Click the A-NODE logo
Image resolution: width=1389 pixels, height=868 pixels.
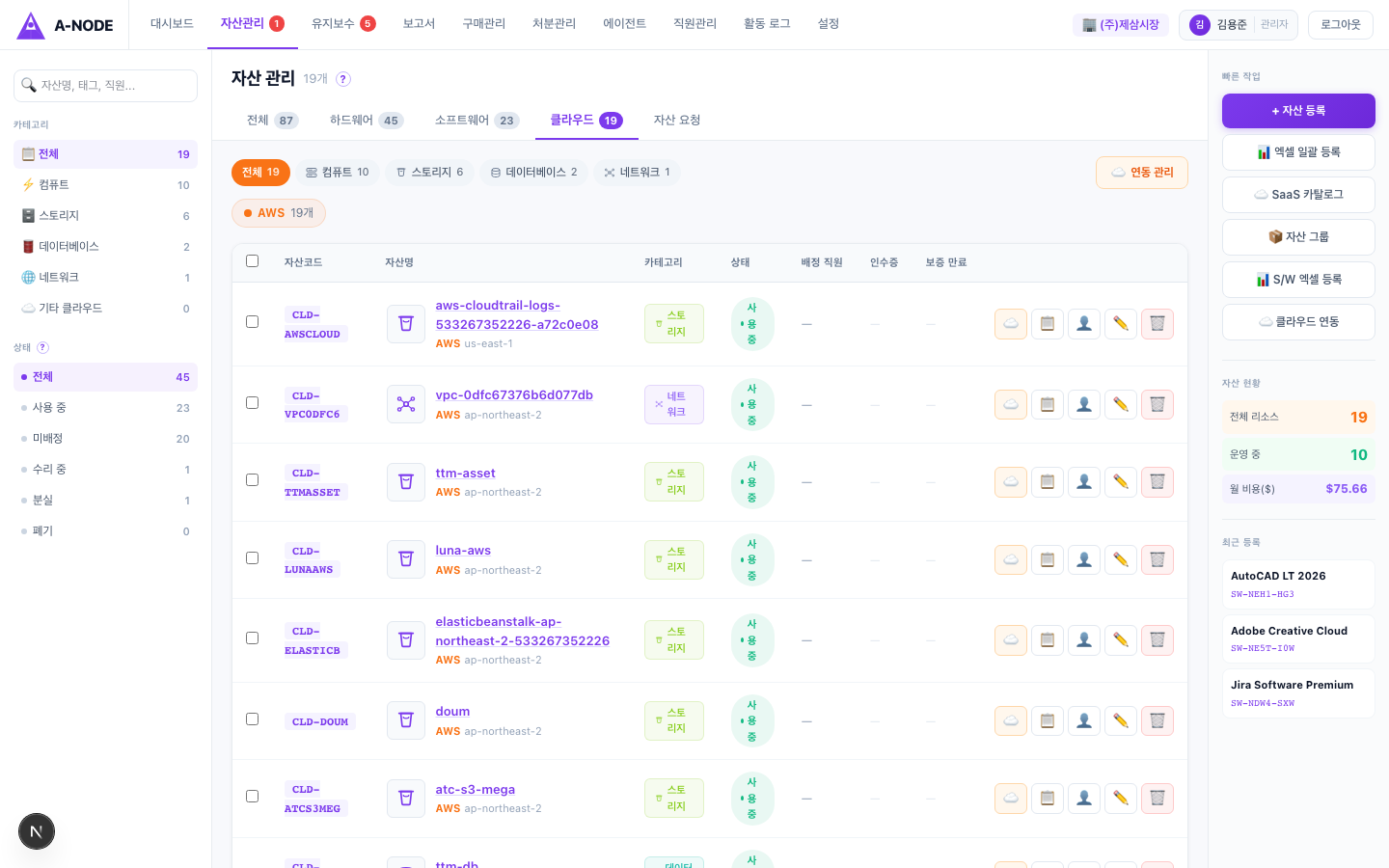coord(66,25)
